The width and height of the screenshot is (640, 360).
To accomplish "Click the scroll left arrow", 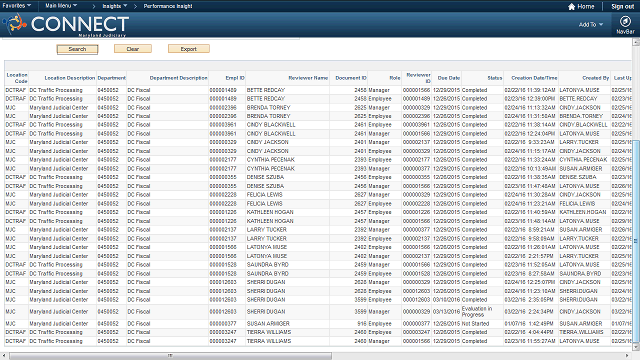I will pyautogui.click(x=4, y=356).
